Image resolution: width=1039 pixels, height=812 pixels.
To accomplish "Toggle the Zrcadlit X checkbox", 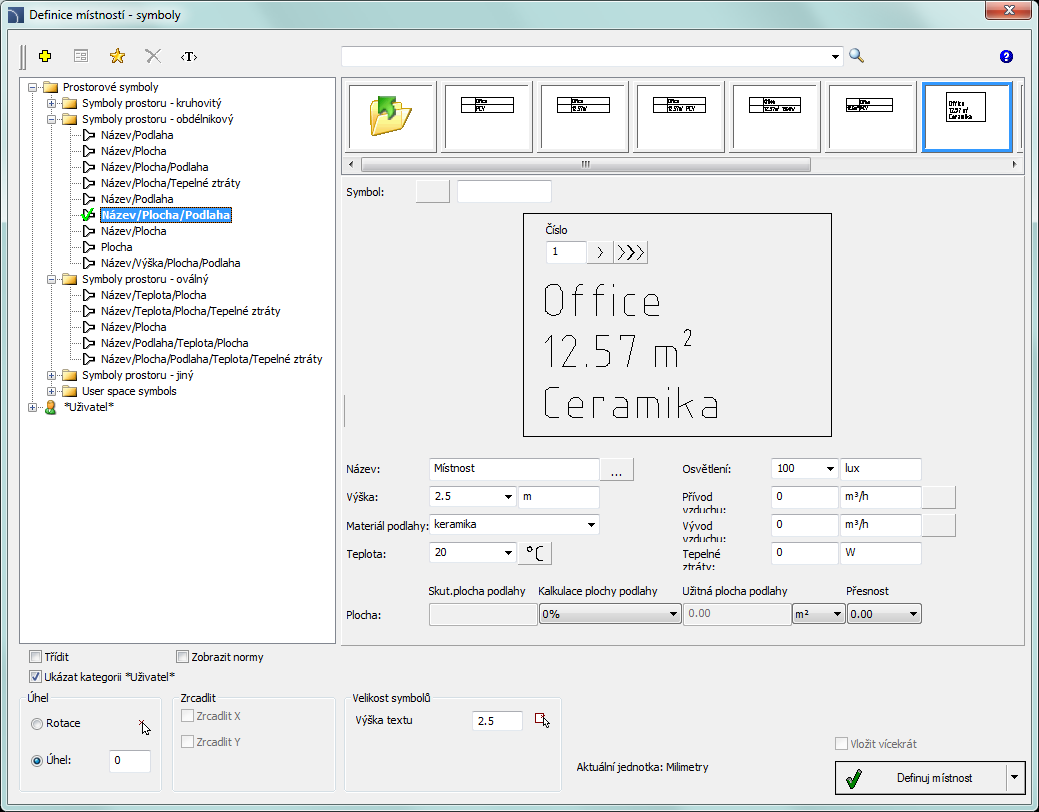I will pyautogui.click(x=188, y=716).
